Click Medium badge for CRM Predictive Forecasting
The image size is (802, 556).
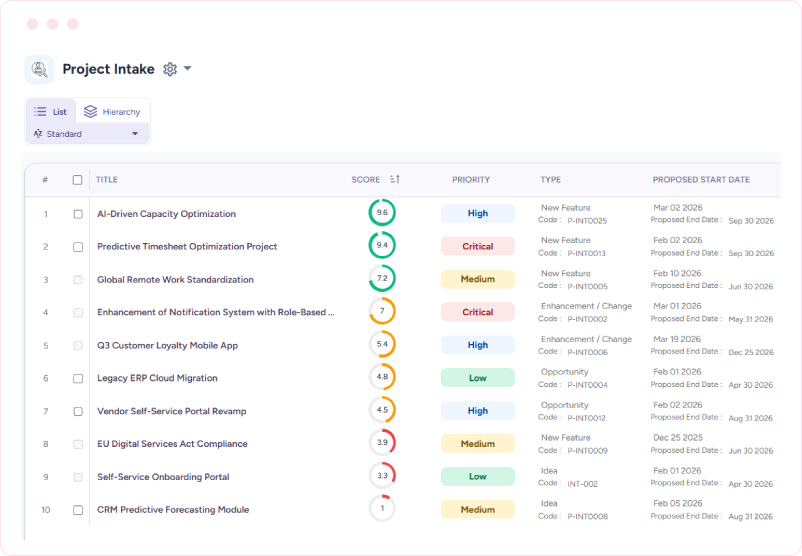click(x=478, y=509)
